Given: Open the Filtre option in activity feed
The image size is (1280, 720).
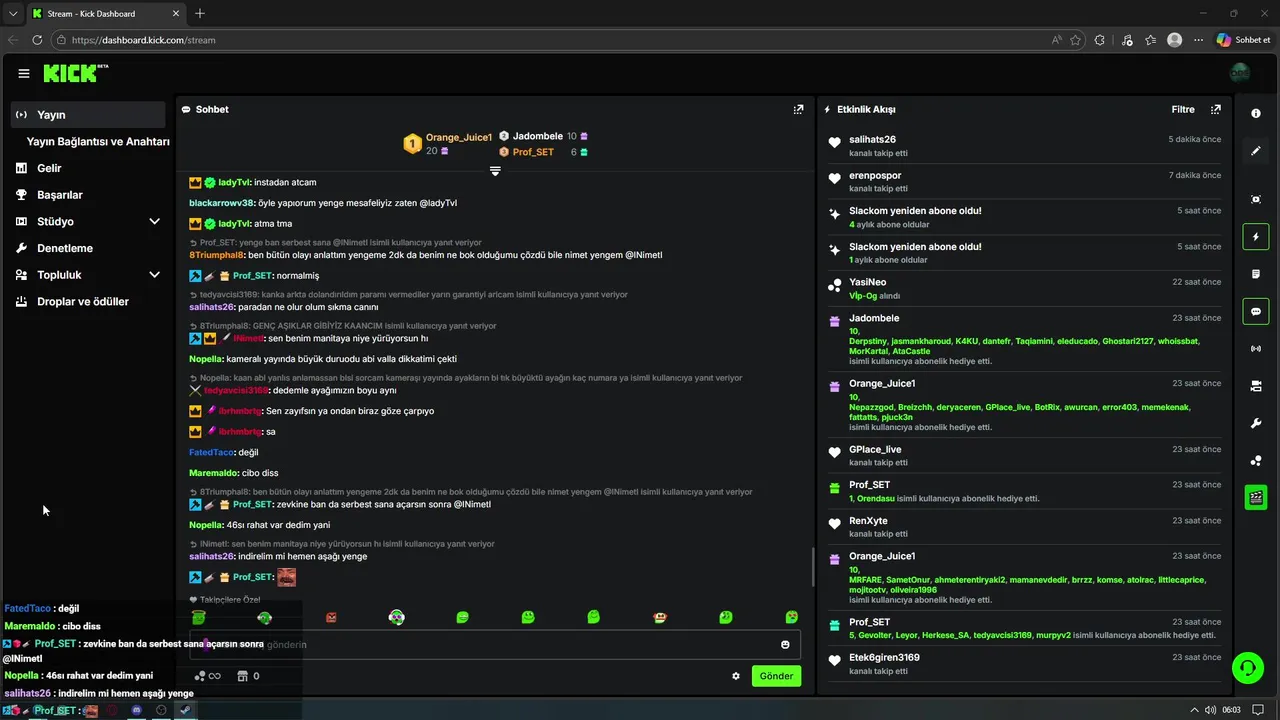Looking at the screenshot, I should click(x=1183, y=109).
